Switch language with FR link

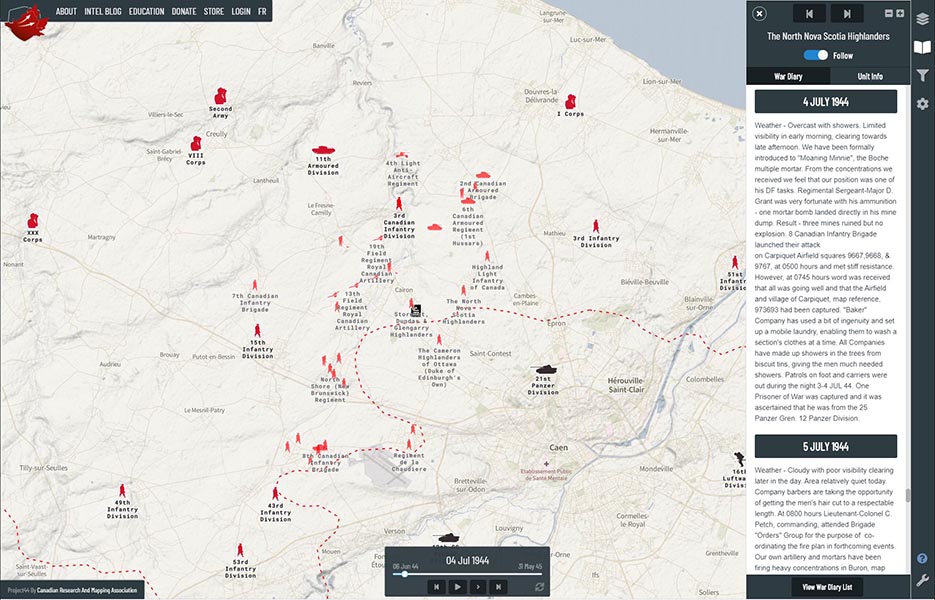point(262,12)
